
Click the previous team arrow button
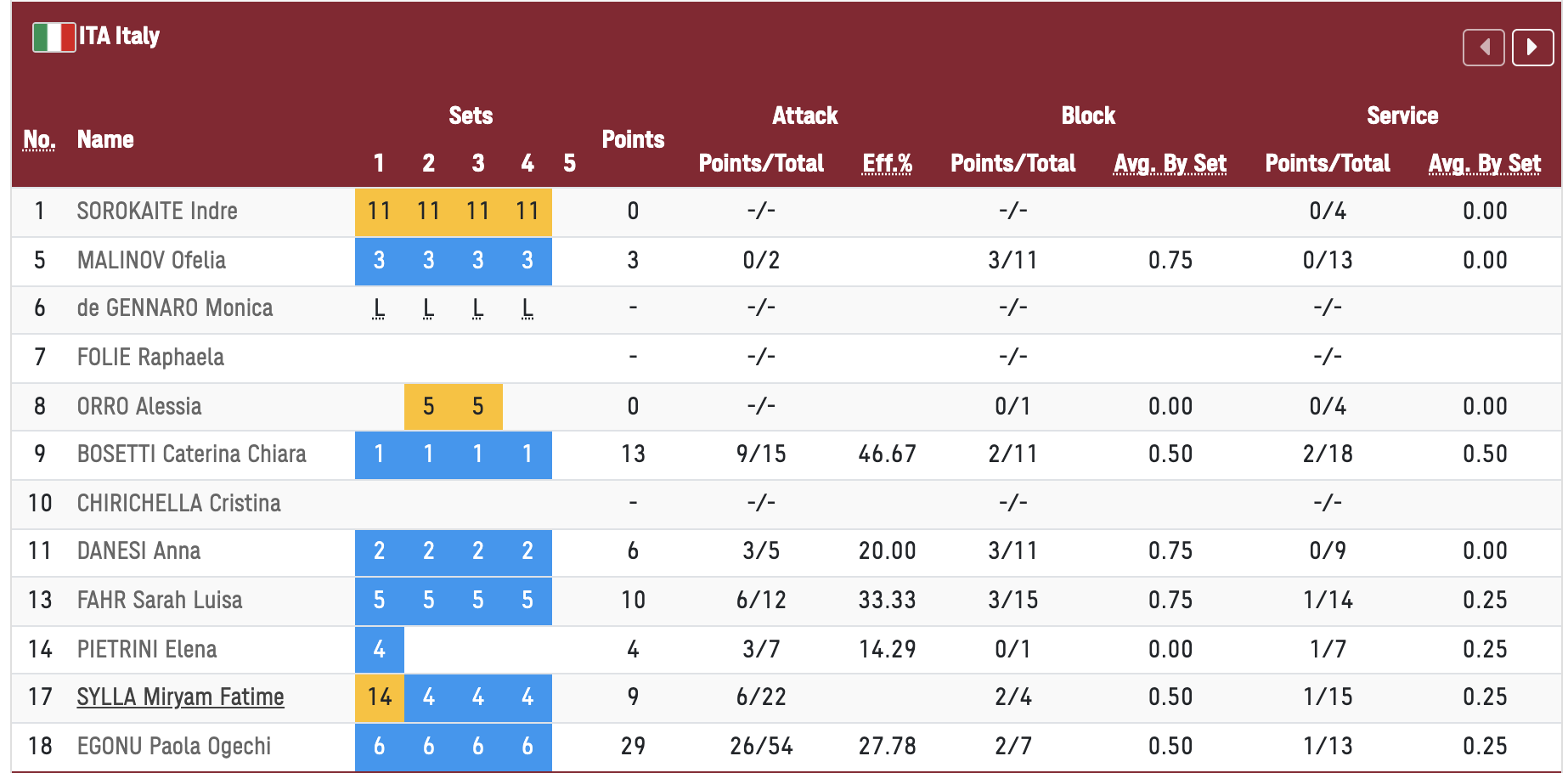[x=1483, y=47]
